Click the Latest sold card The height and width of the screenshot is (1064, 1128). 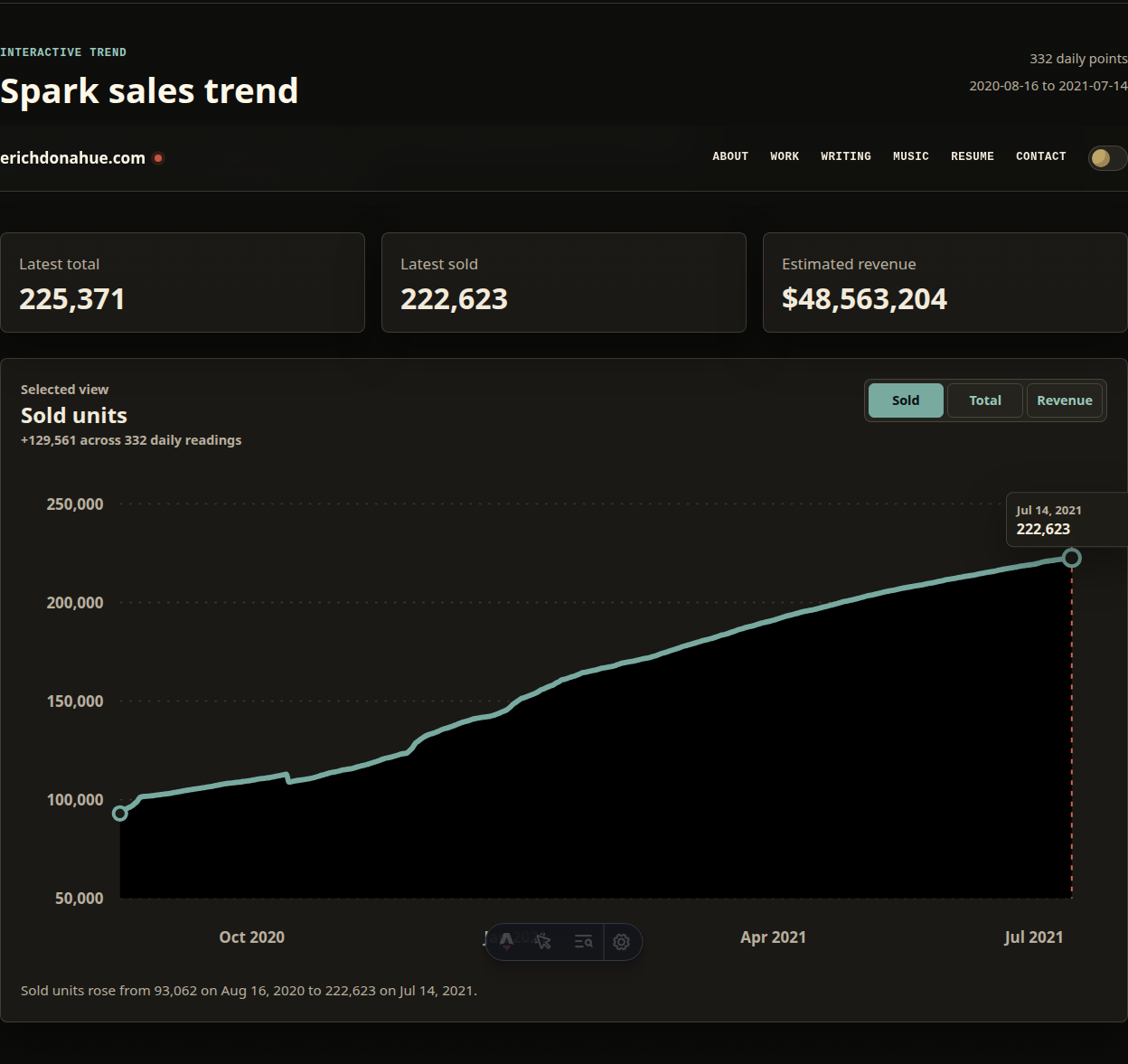[x=564, y=283]
